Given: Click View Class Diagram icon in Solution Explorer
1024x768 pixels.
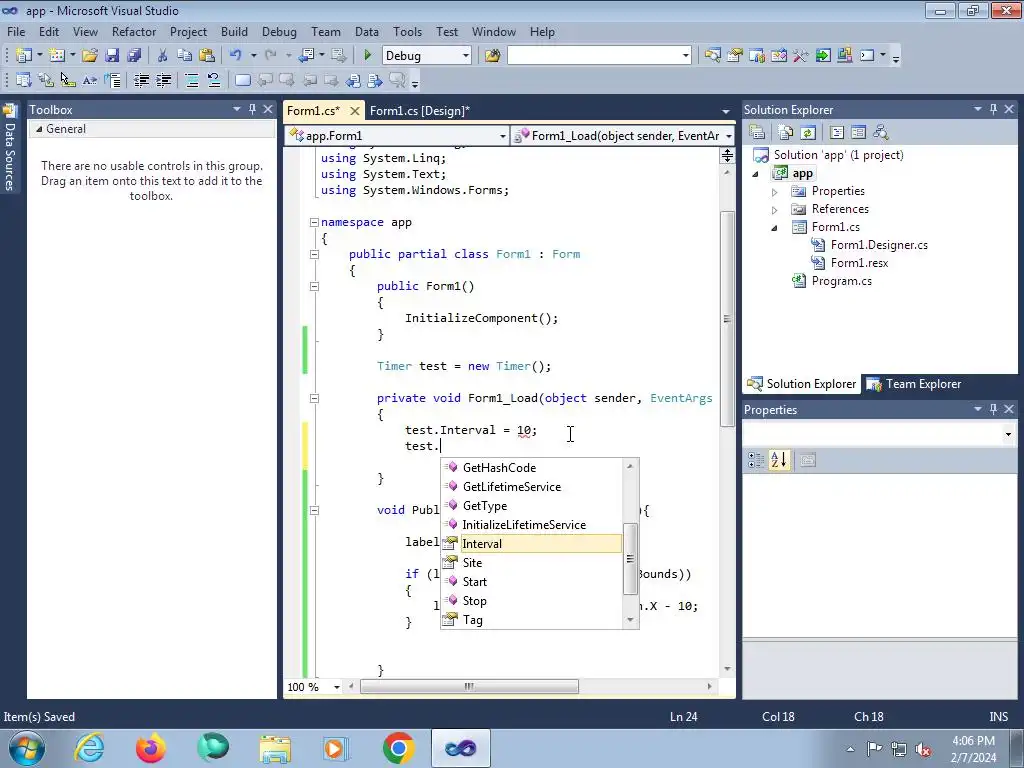Looking at the screenshot, I should (881, 133).
